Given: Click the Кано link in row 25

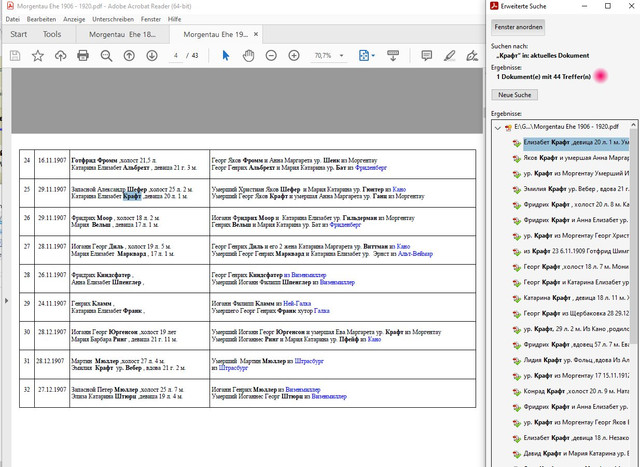Looking at the screenshot, I should pyautogui.click(x=399, y=189).
